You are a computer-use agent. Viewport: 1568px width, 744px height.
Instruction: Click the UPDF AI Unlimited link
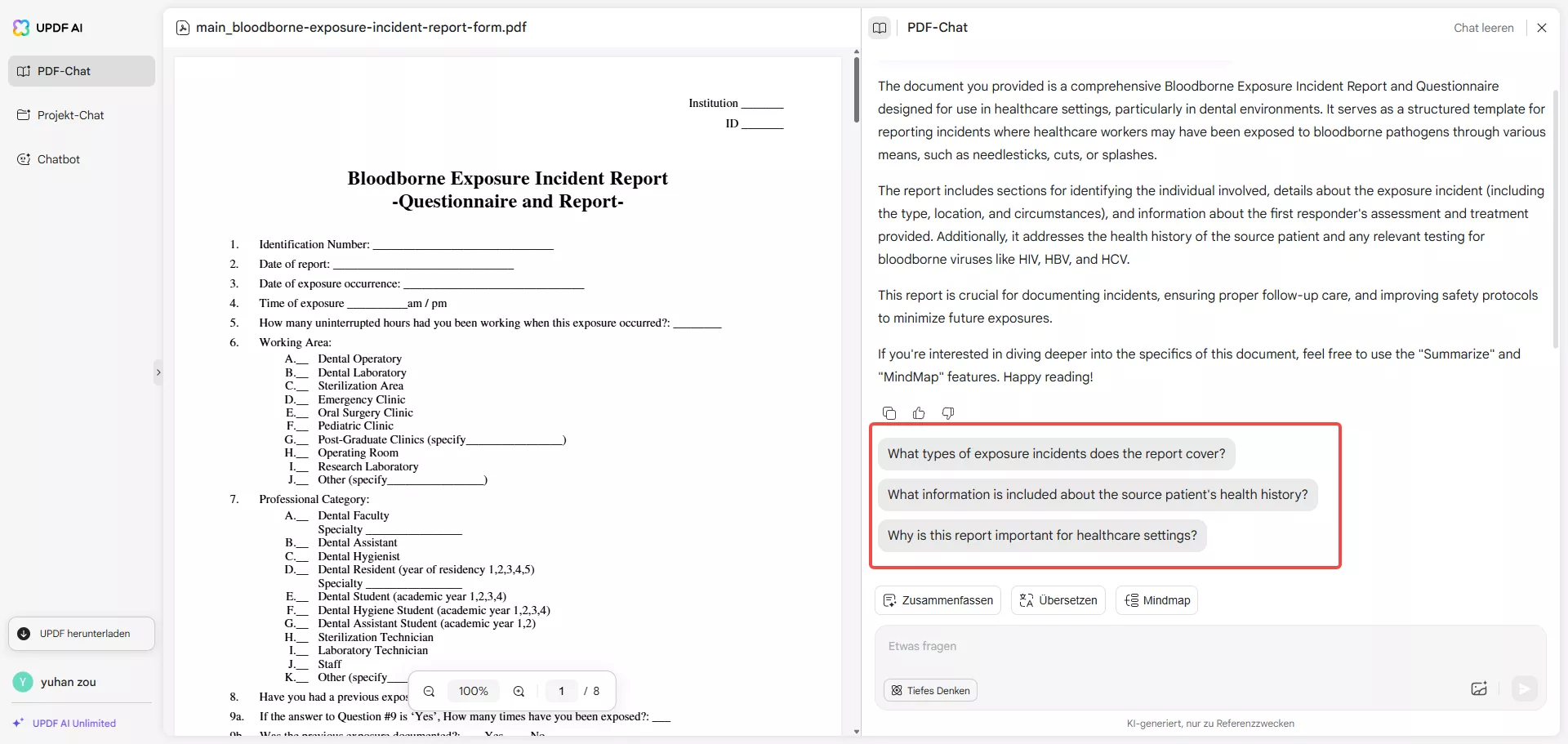click(x=65, y=724)
